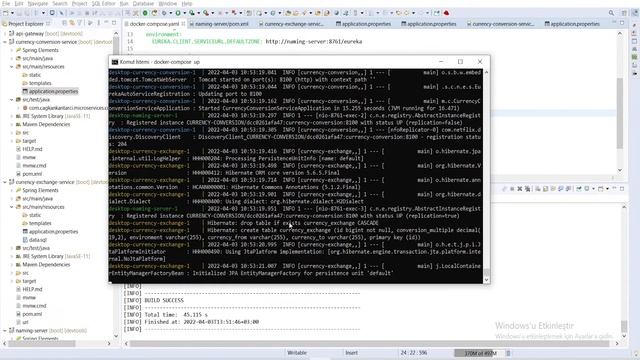
Task: Click the Coverage run toolbar icon
Action: [191, 13]
